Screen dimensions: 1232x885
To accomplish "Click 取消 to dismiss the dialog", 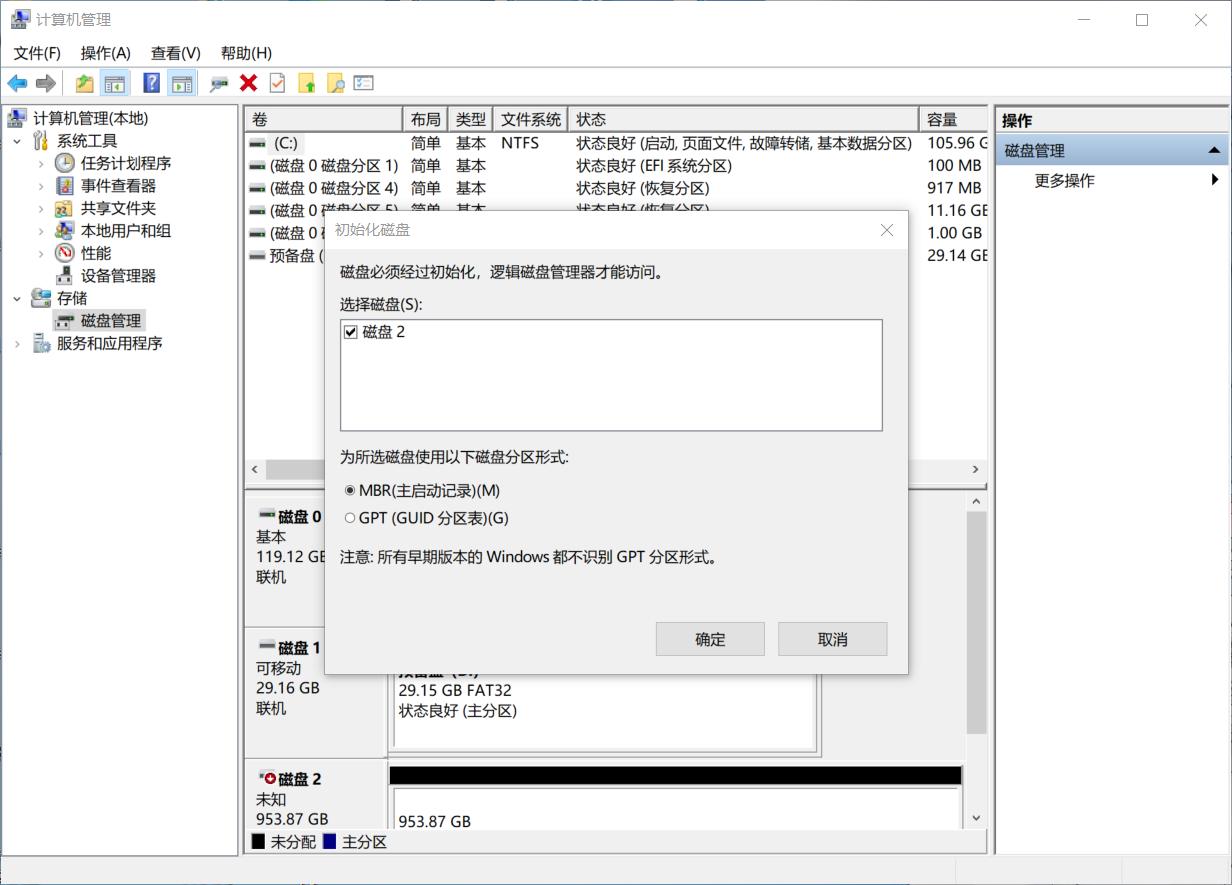I will coord(832,638).
